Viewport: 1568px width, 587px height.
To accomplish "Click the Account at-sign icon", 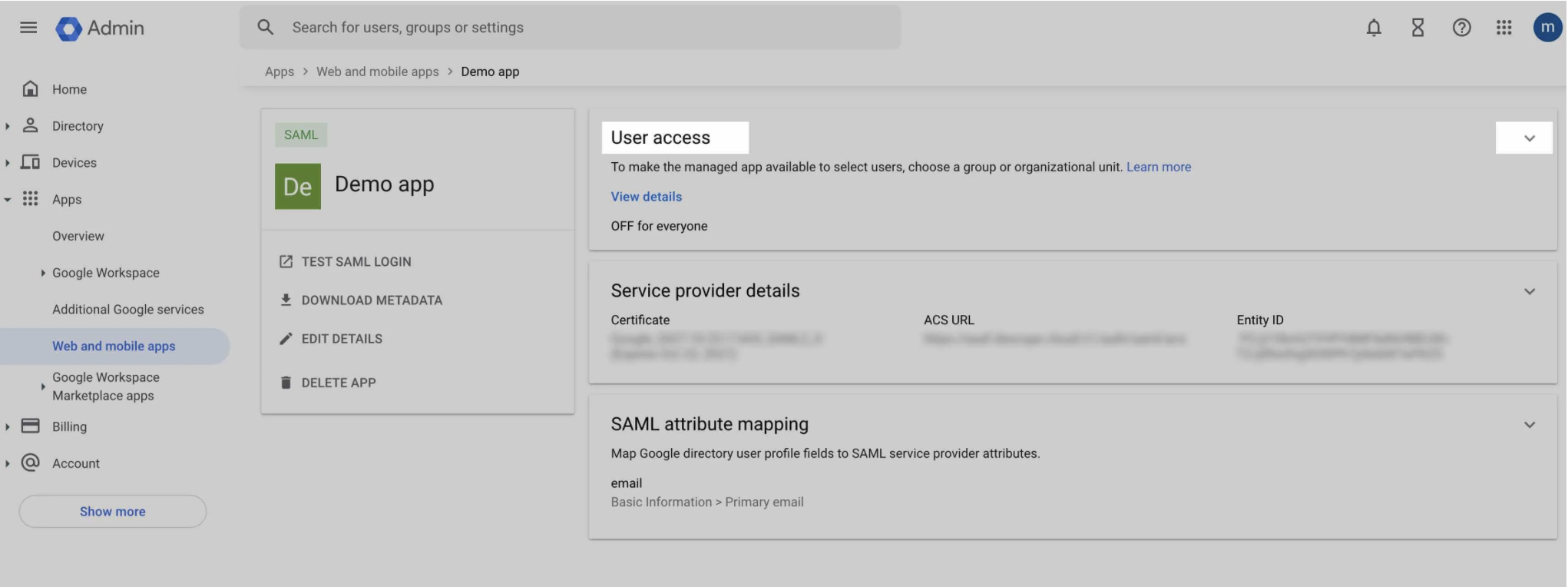I will tap(30, 463).
